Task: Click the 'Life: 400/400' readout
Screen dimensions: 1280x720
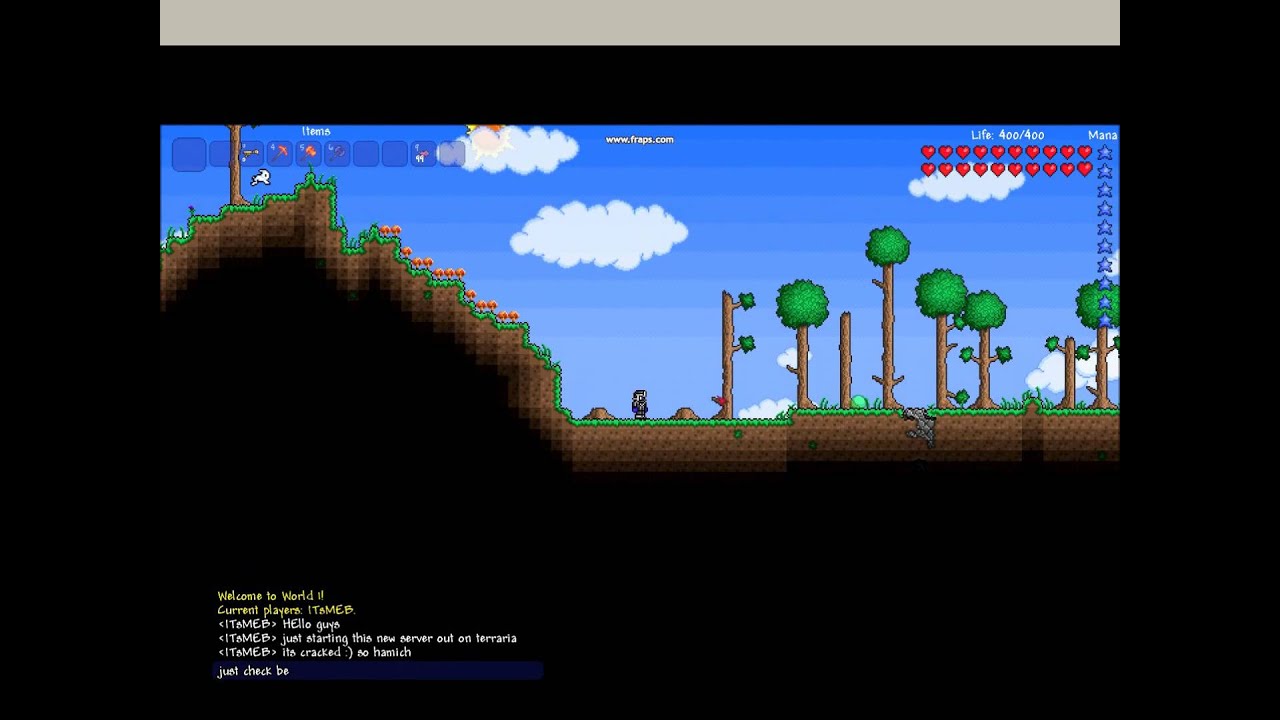Action: 1007,135
